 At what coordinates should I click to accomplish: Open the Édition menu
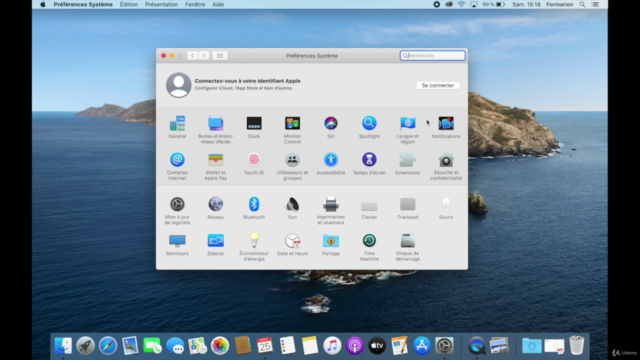point(129,4)
